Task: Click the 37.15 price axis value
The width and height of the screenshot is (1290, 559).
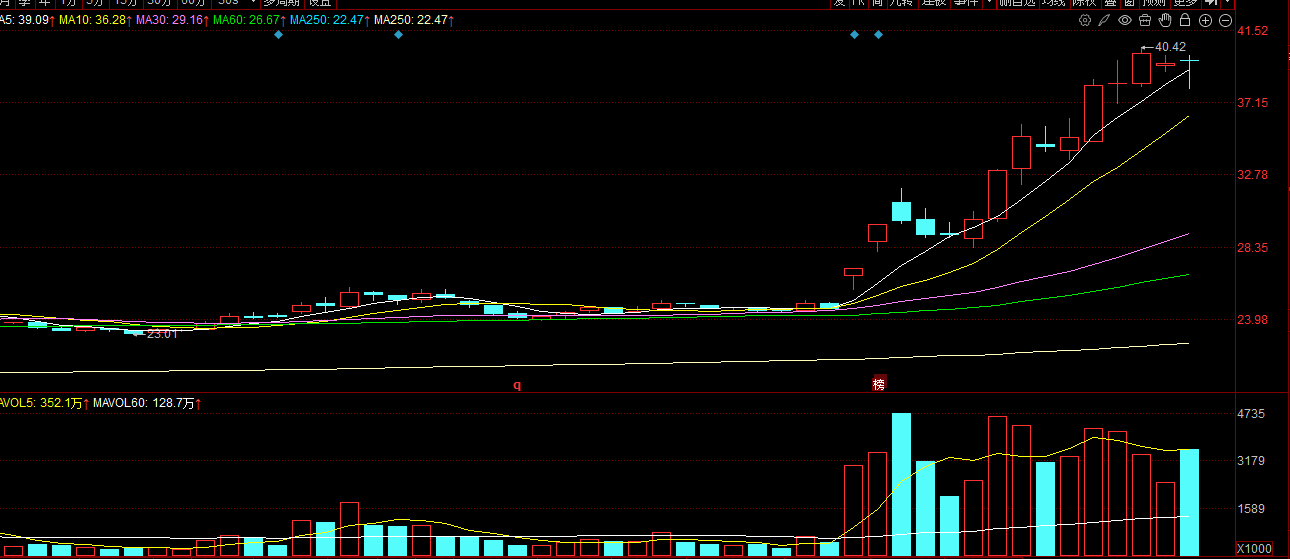Action: (x=1253, y=103)
